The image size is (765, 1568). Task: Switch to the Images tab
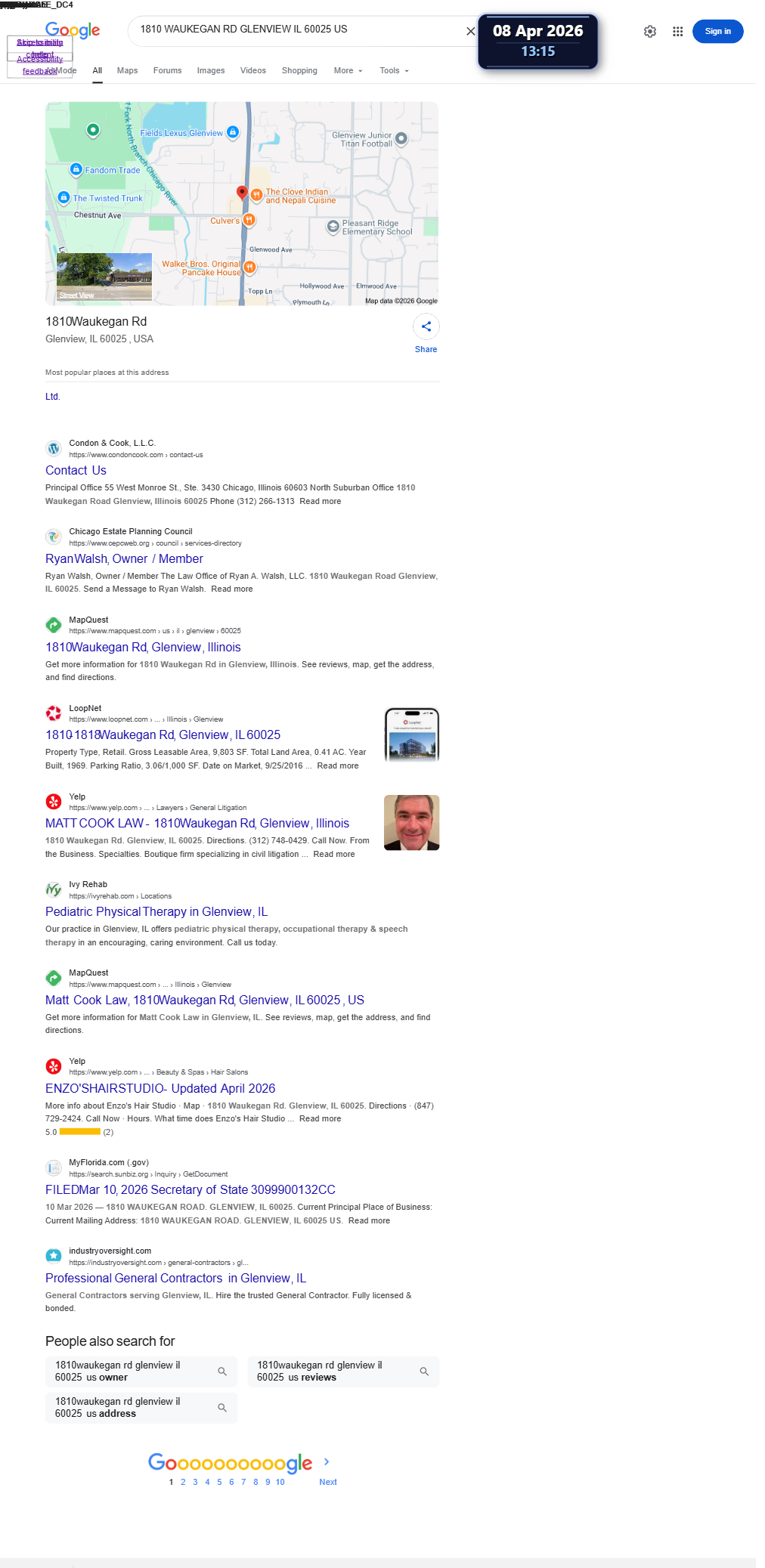211,70
